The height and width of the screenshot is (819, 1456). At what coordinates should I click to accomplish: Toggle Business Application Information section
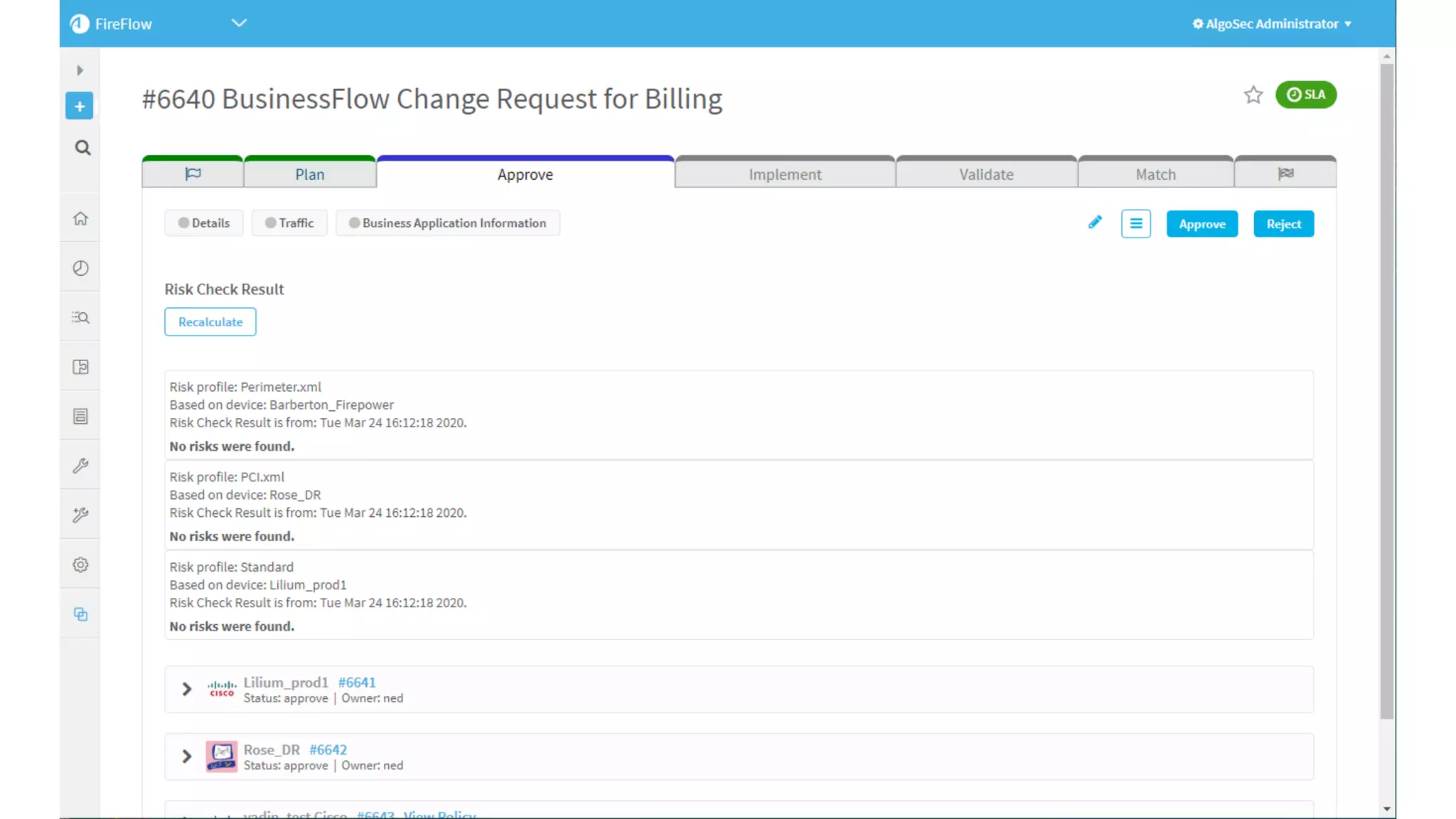point(447,223)
